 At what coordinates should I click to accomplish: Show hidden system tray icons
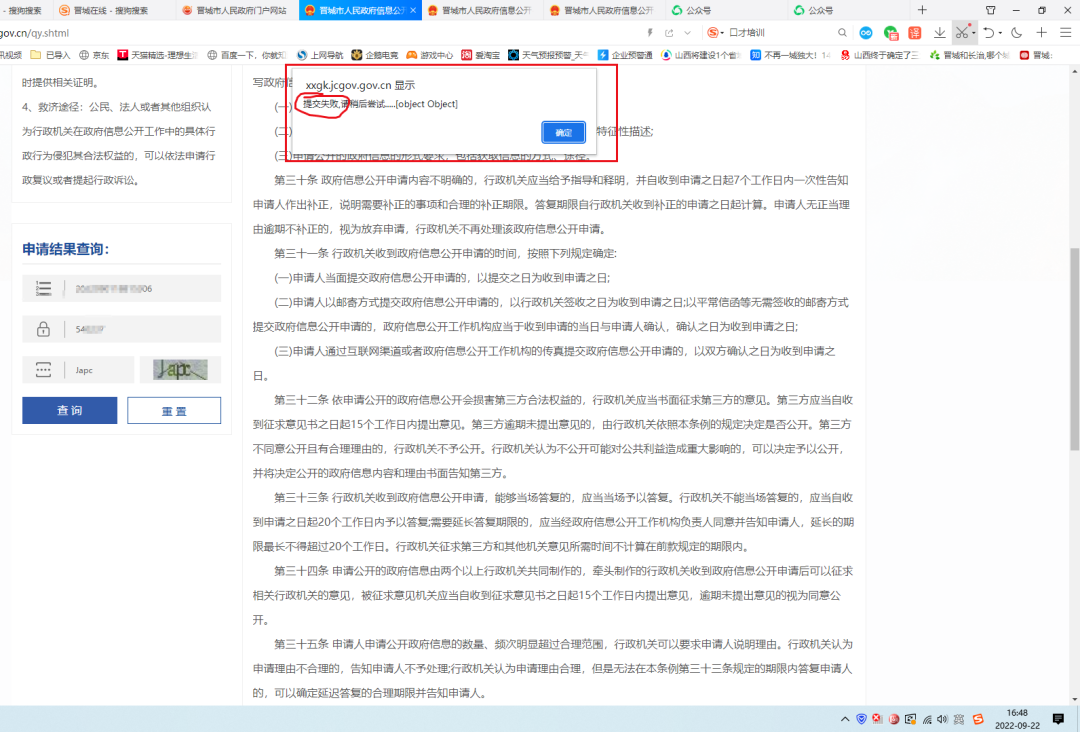click(844, 719)
